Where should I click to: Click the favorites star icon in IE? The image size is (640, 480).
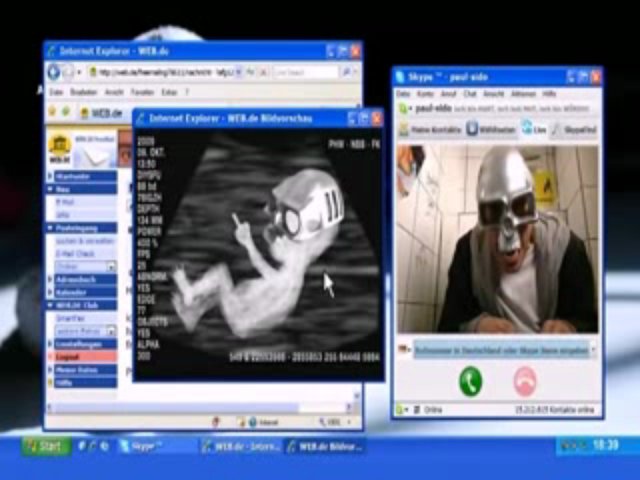pyautogui.click(x=52, y=111)
